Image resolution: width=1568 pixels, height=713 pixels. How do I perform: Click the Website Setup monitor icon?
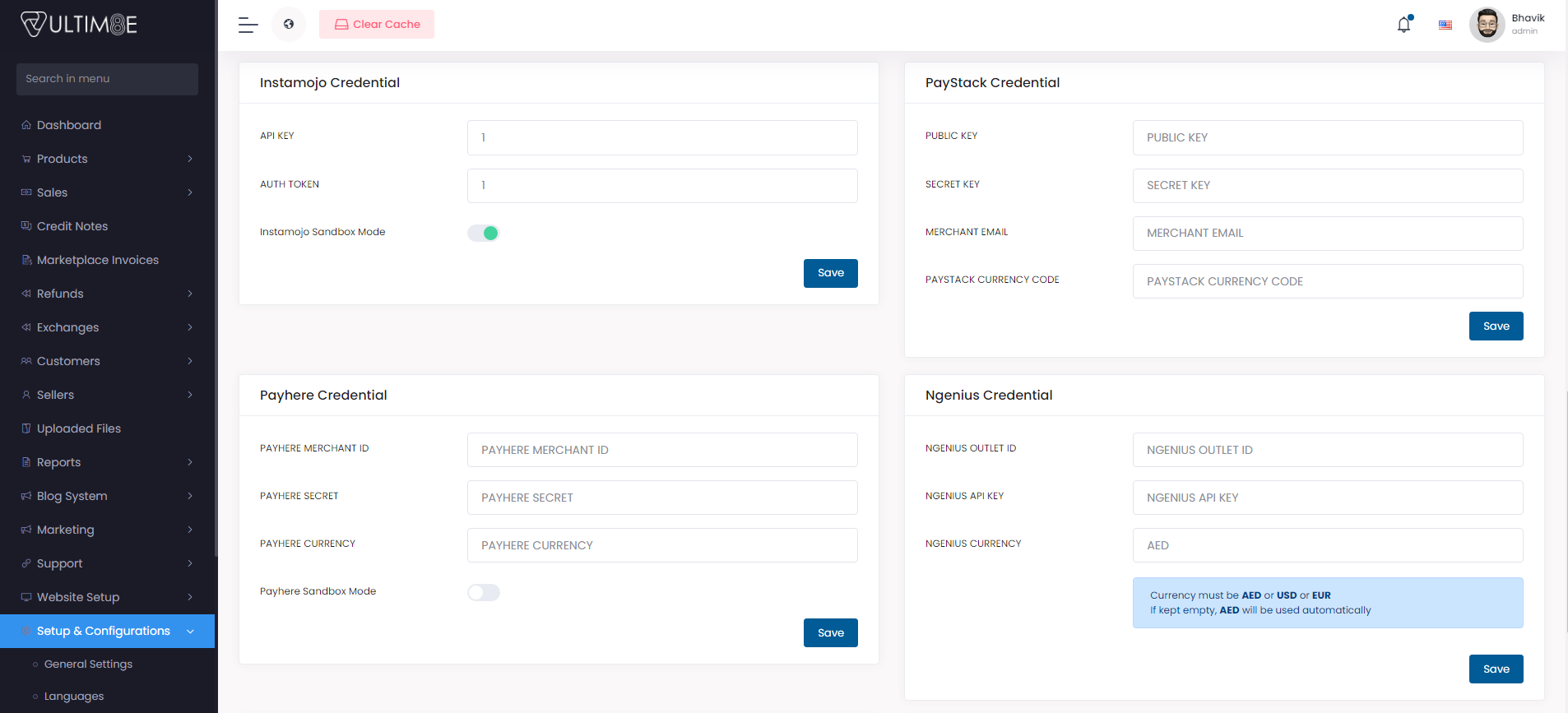(x=26, y=597)
